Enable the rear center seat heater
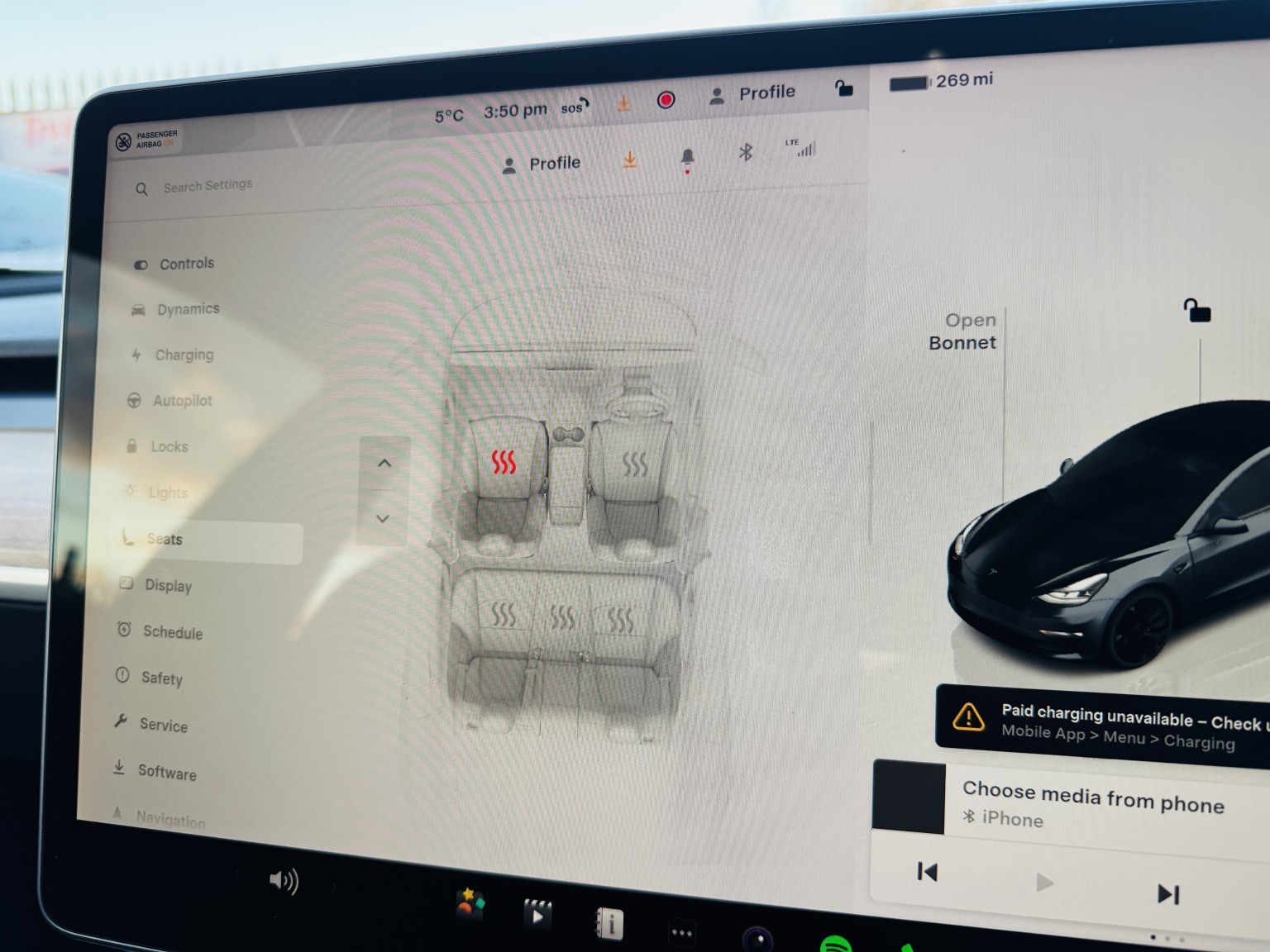The image size is (1270, 952). click(562, 616)
